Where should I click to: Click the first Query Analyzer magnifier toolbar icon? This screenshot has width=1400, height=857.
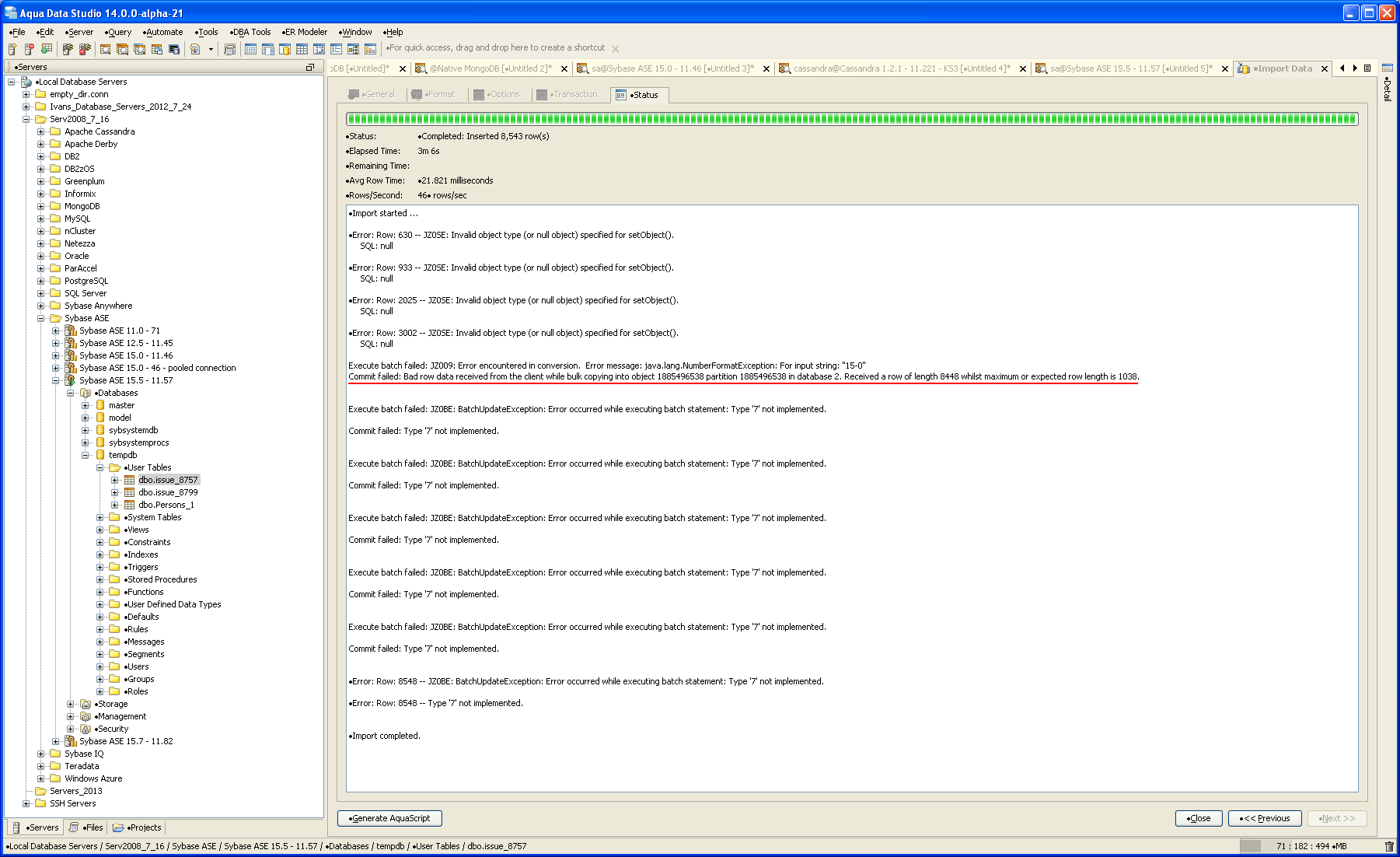[x=106, y=49]
